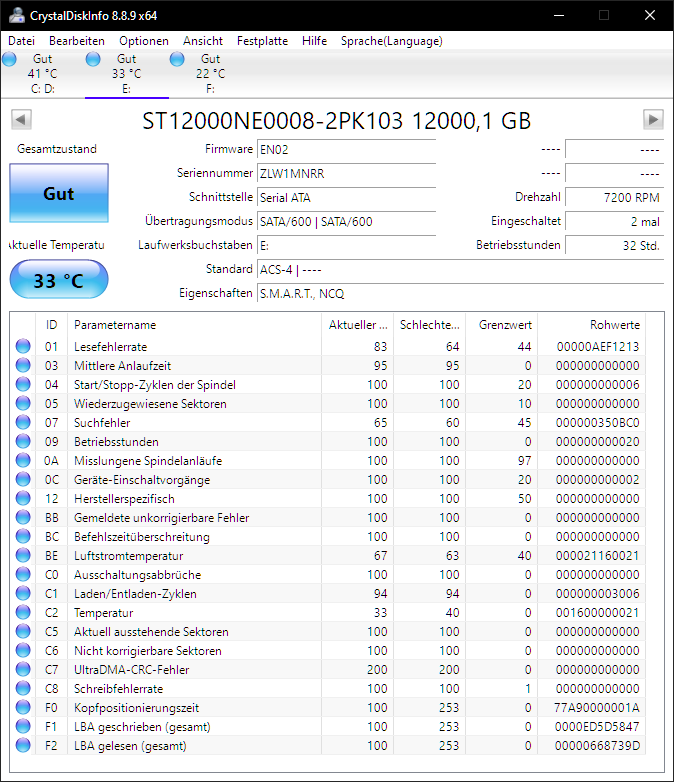This screenshot has height=782, width=674.
Task: Click status orb for Suchfehler row
Action: (23, 422)
